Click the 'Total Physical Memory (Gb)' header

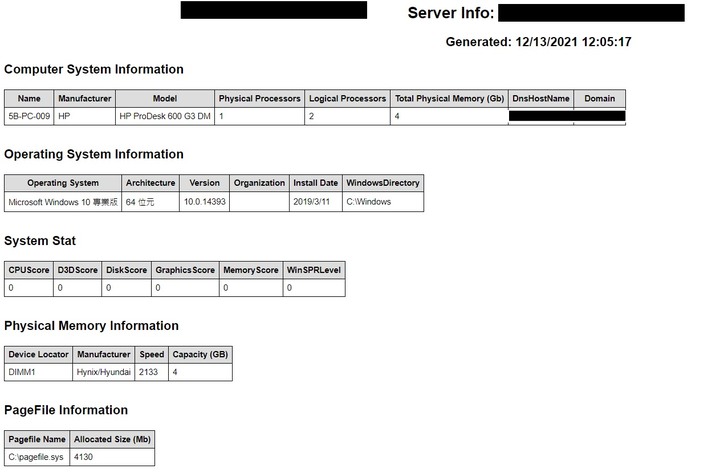click(x=450, y=98)
